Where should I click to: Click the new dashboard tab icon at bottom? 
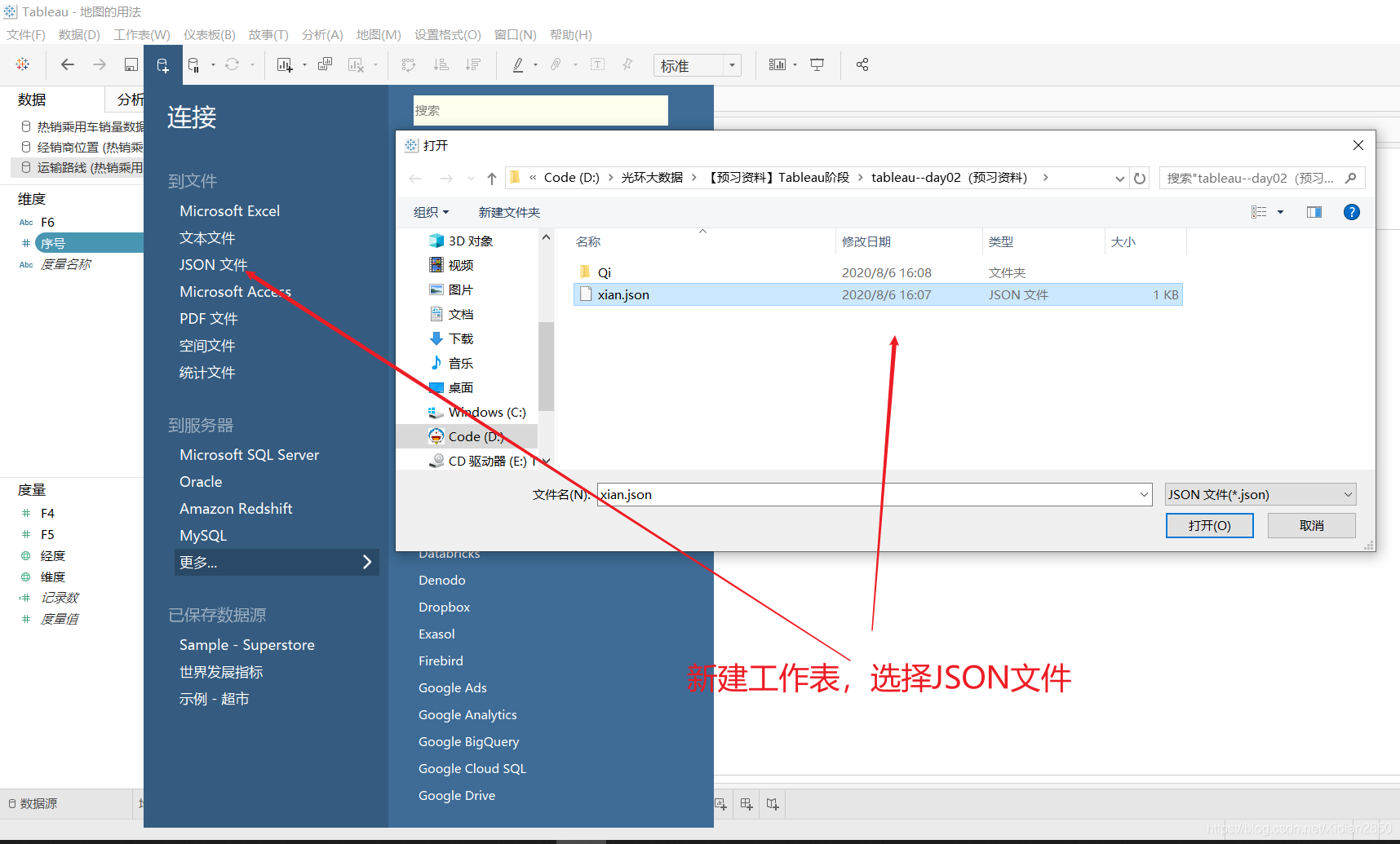747,804
